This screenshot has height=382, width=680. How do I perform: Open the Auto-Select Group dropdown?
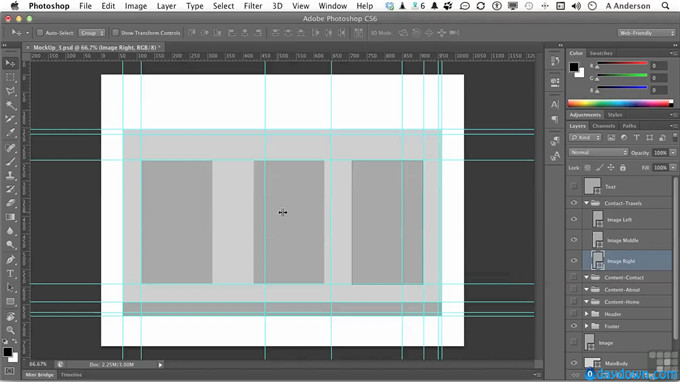(92, 33)
